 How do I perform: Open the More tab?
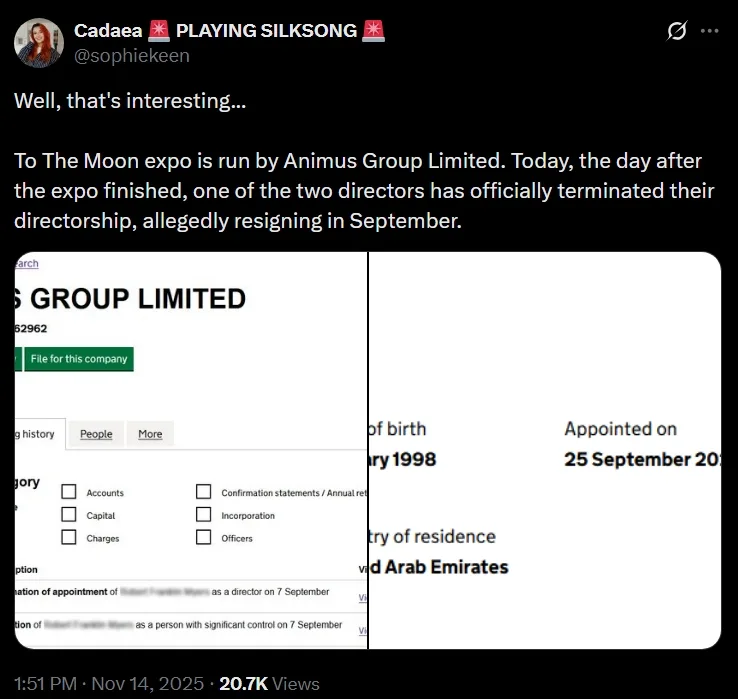point(150,434)
